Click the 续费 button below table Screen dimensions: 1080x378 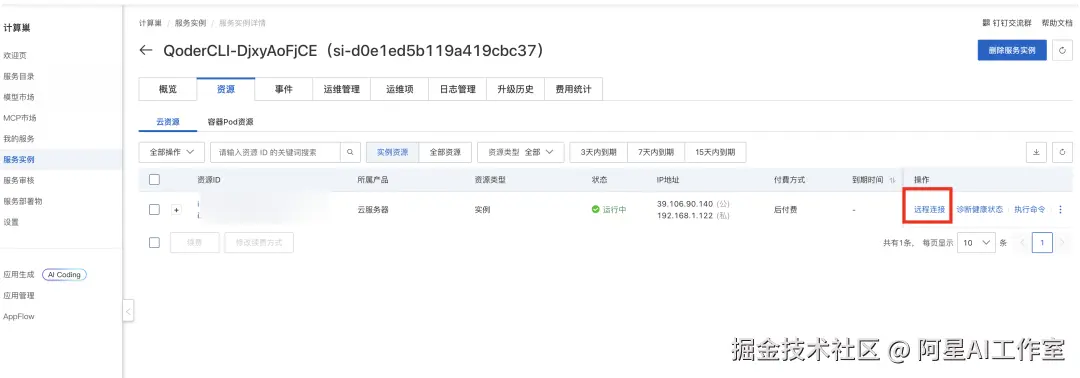click(195, 242)
